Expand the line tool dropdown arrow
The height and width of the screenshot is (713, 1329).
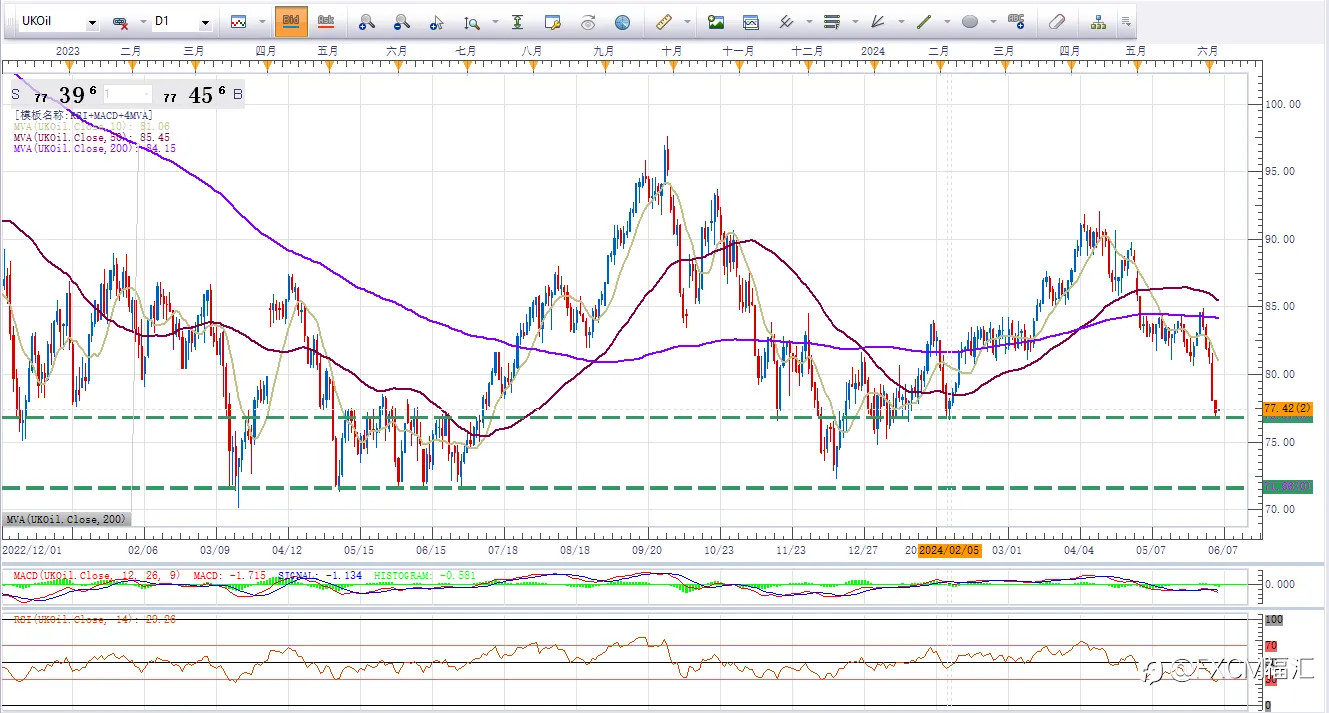947,21
